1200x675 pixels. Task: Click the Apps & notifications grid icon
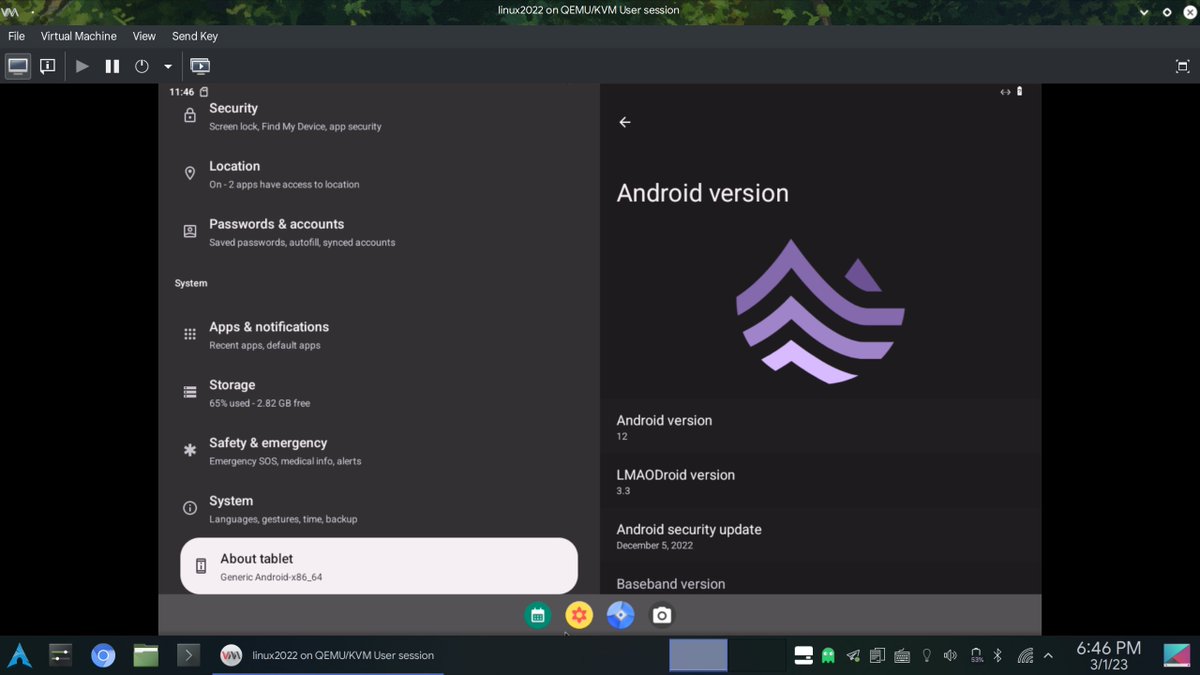point(190,335)
